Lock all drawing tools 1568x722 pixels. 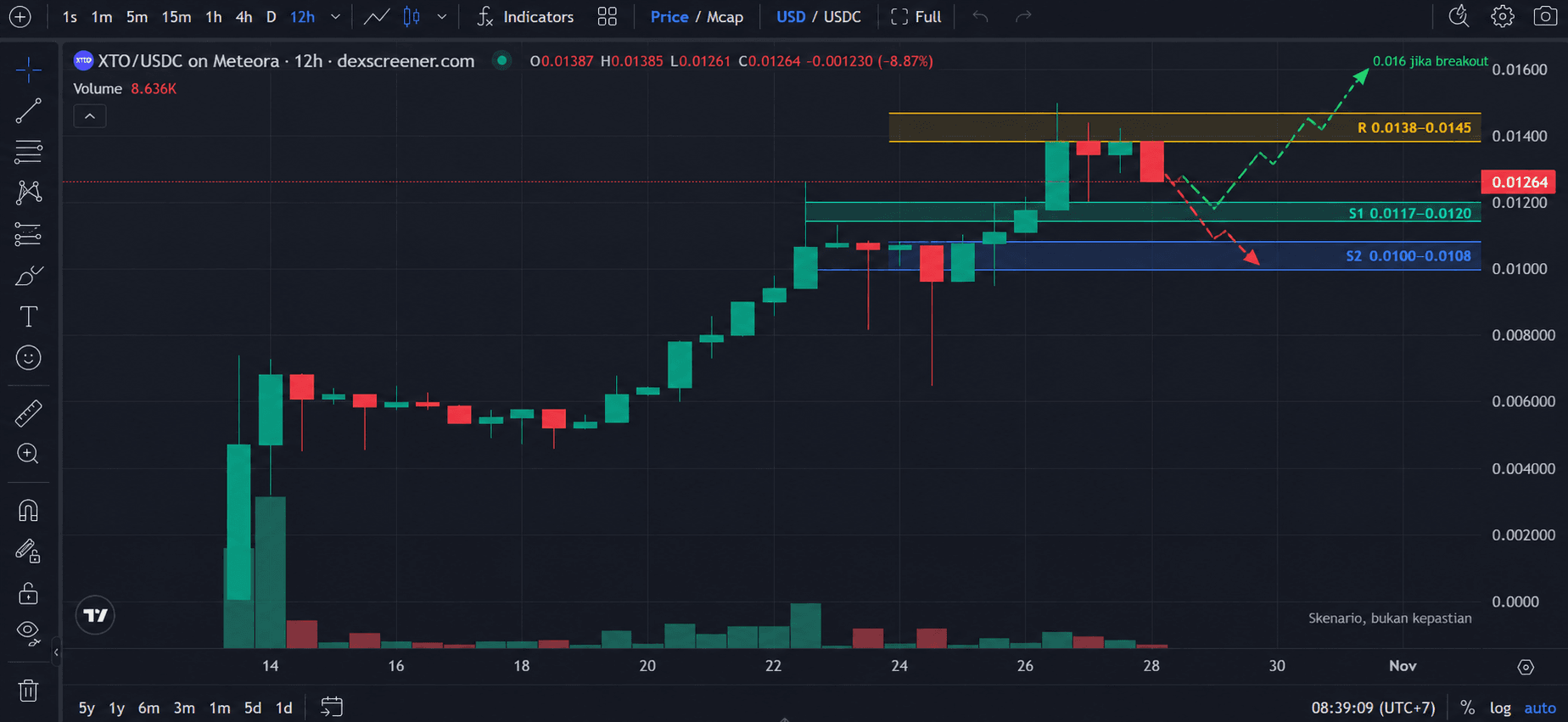point(29,593)
